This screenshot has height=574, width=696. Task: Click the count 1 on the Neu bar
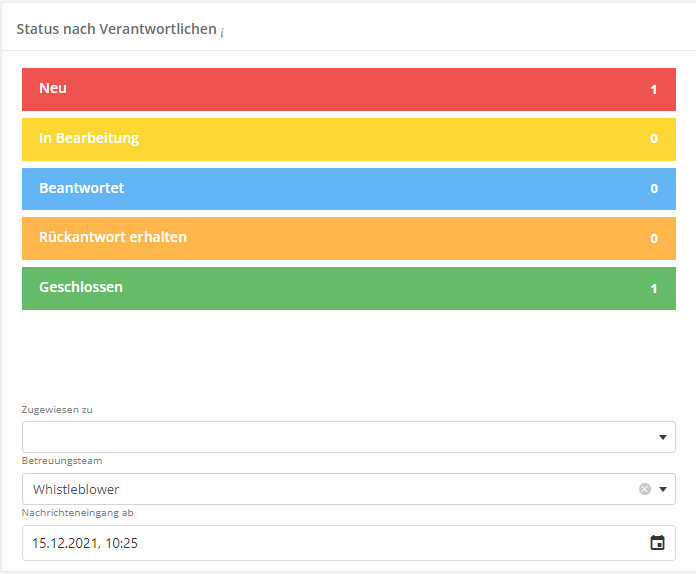pos(654,90)
